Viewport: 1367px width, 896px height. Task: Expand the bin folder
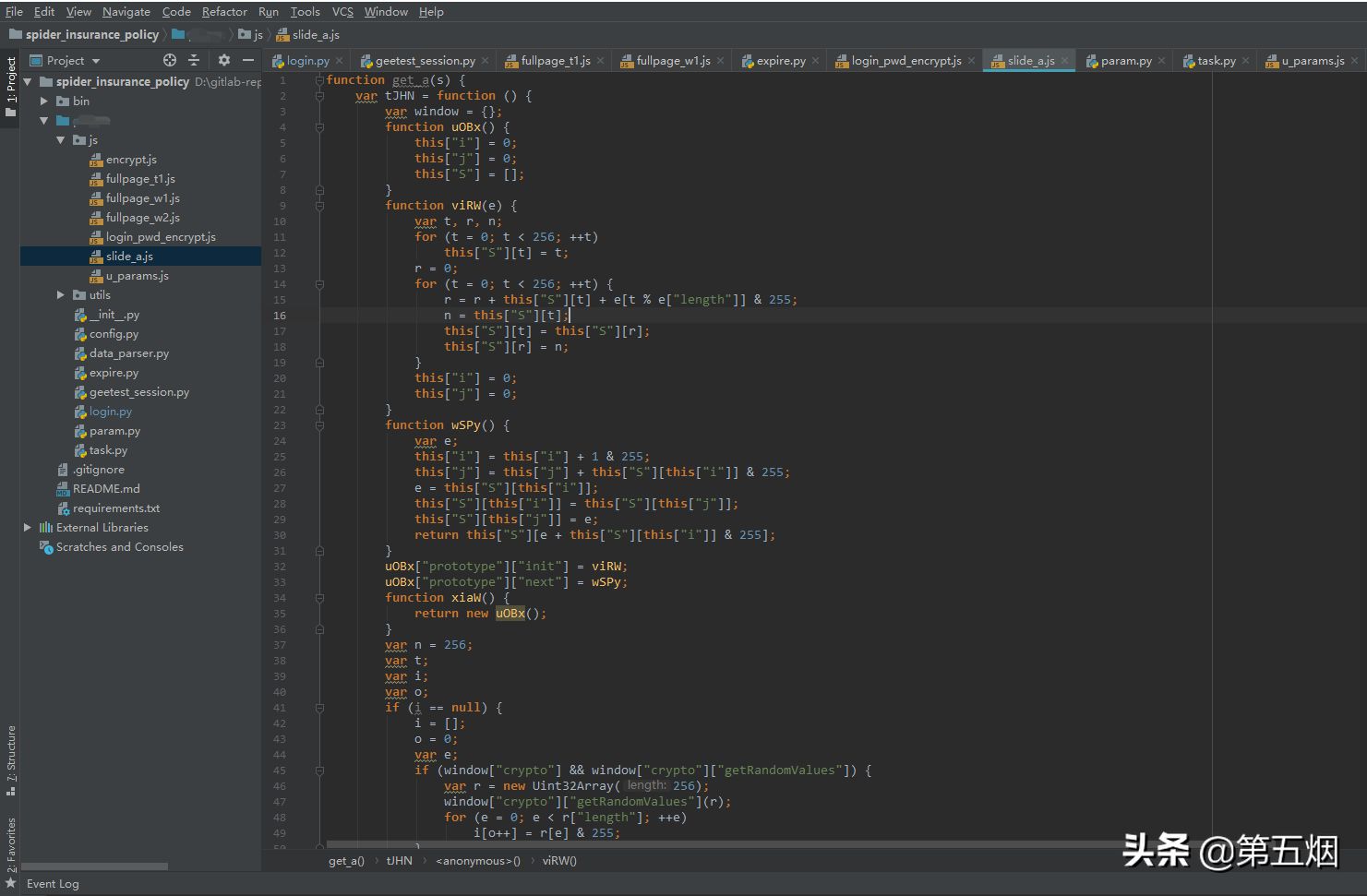point(43,101)
